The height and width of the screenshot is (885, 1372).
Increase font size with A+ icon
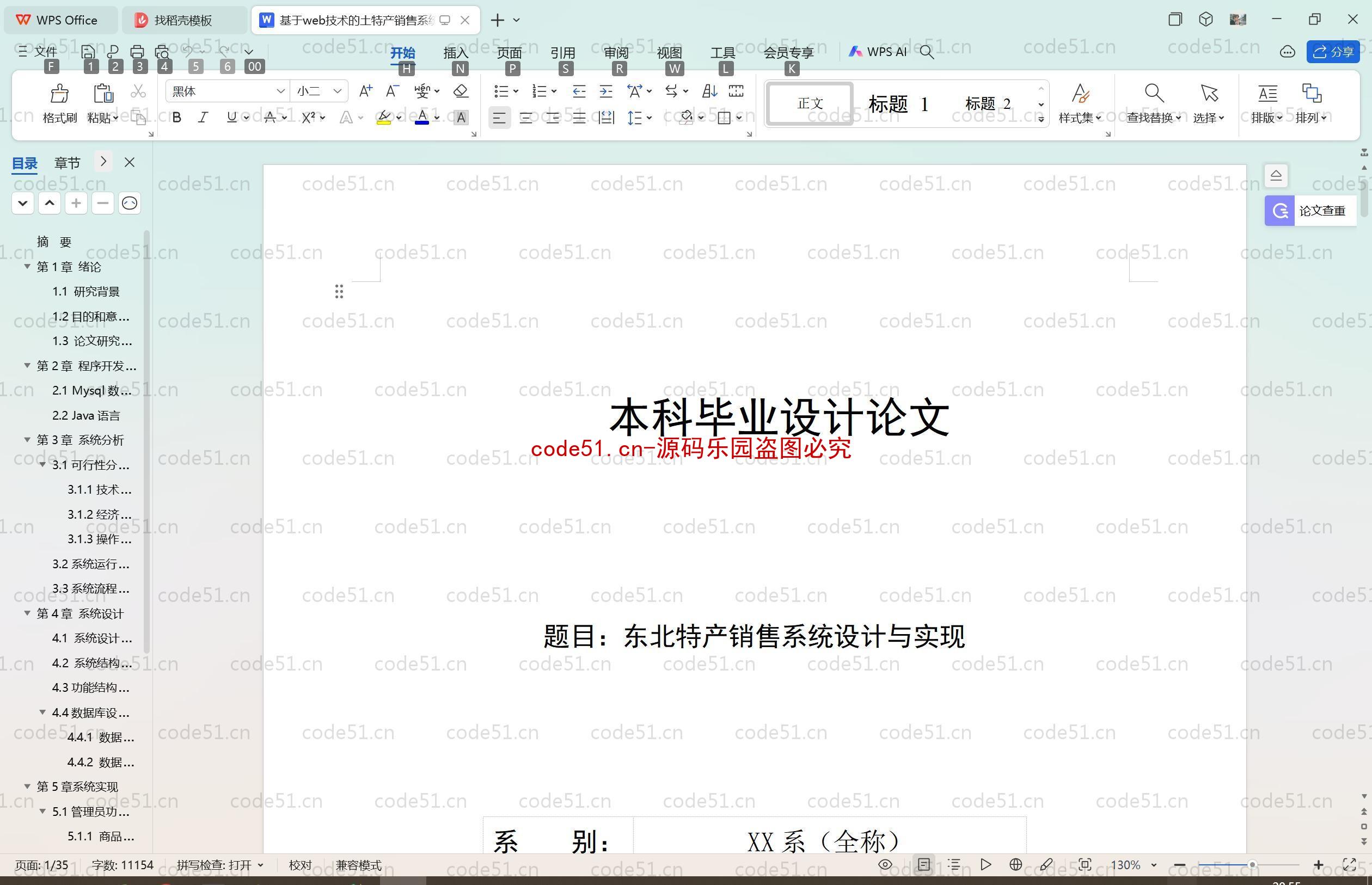365,91
